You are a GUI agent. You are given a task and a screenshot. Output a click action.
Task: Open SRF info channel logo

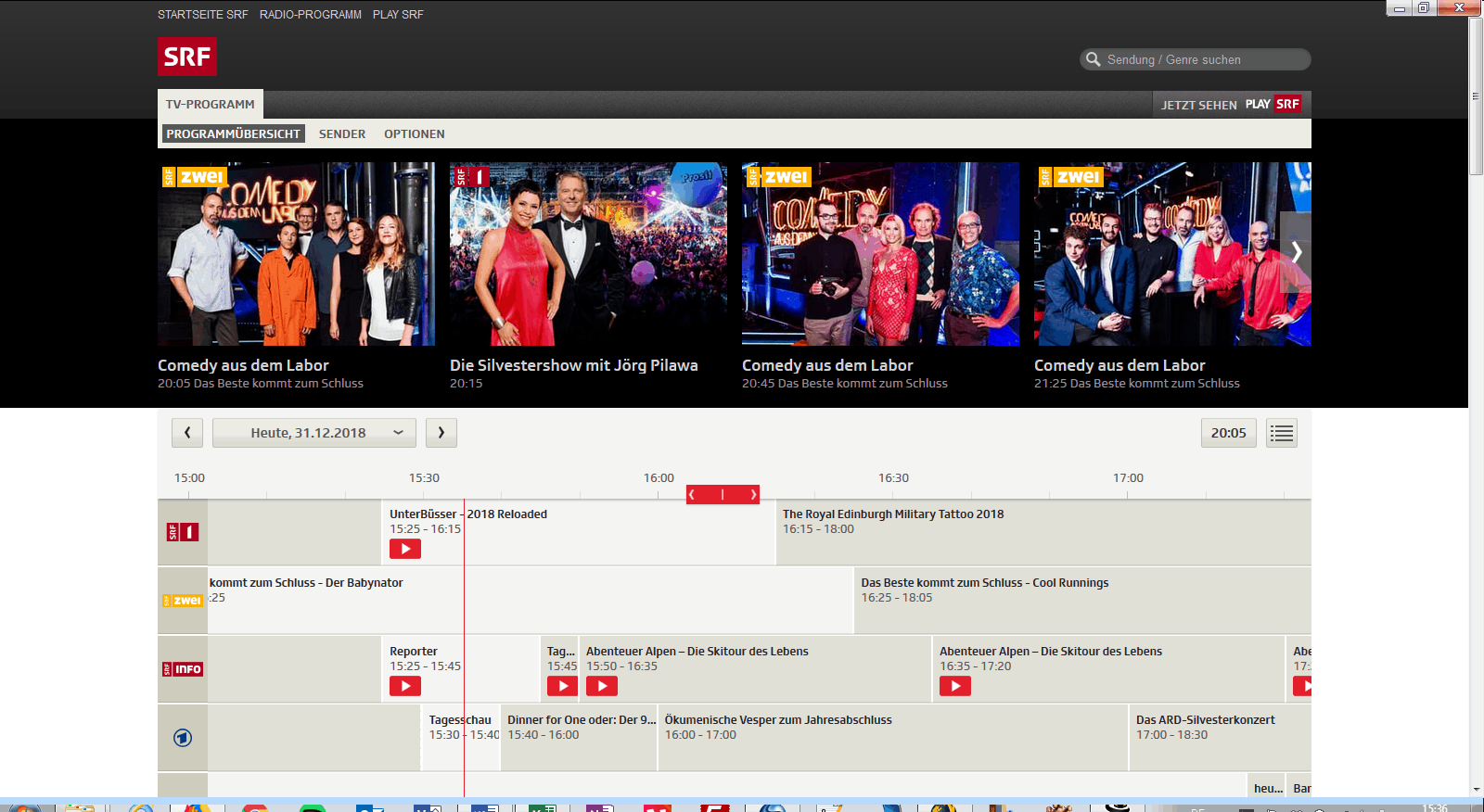point(183,669)
